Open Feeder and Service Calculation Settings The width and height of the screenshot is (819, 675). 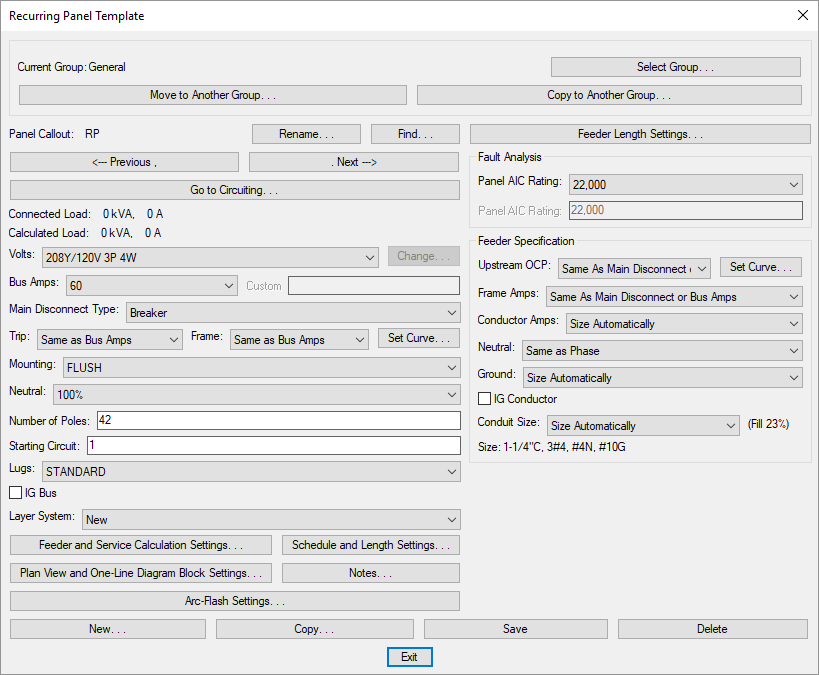[x=141, y=545]
